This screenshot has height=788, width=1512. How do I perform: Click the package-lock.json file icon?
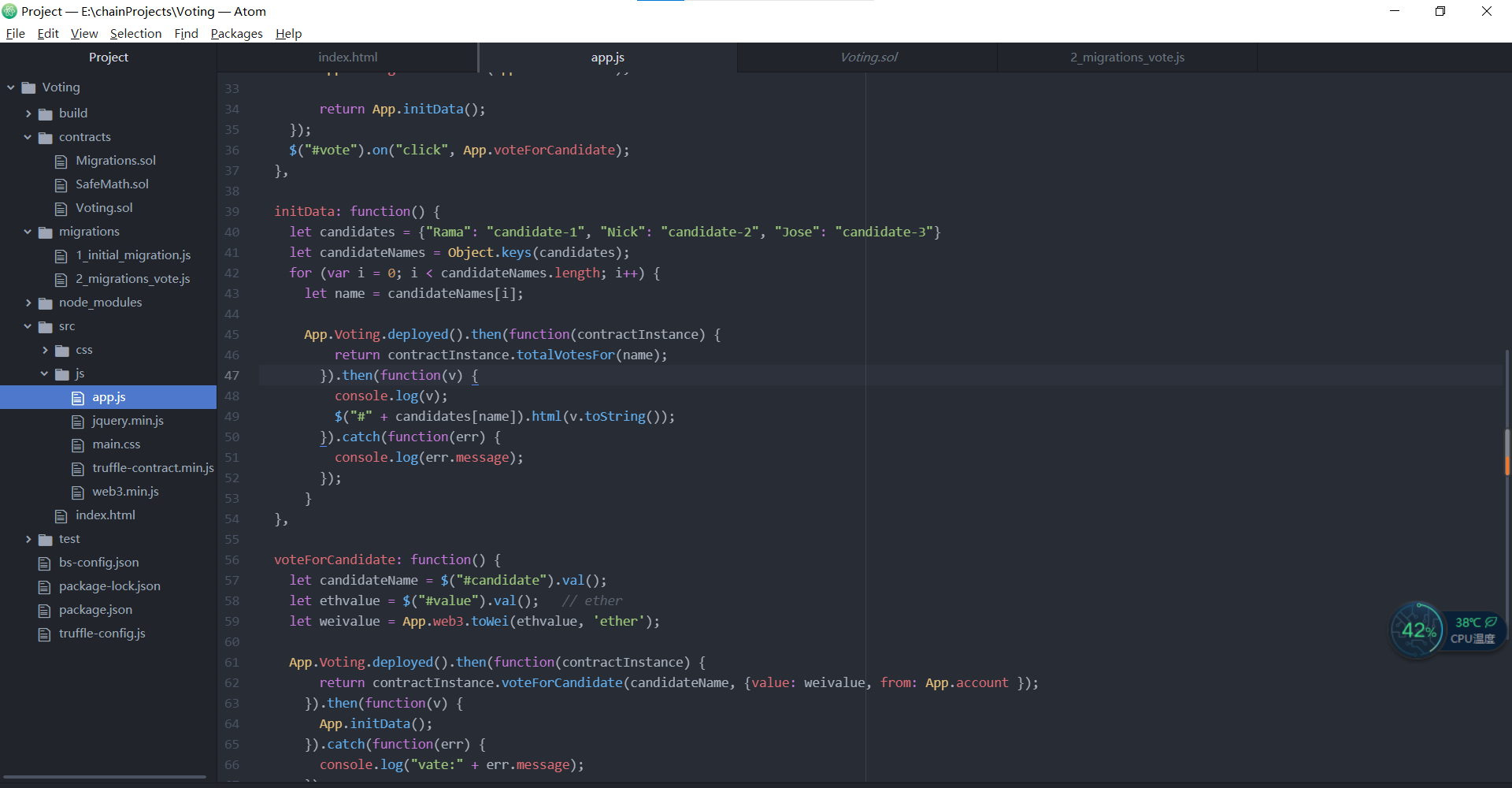tap(45, 586)
